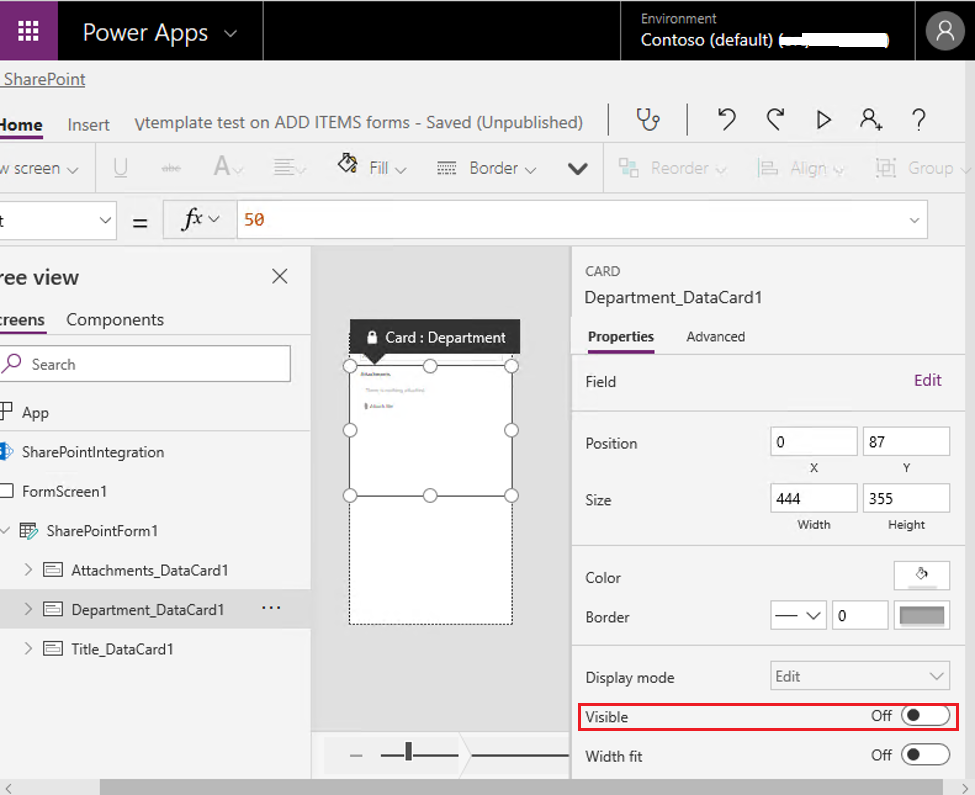
Task: Click the formula bar input
Action: click(581, 219)
